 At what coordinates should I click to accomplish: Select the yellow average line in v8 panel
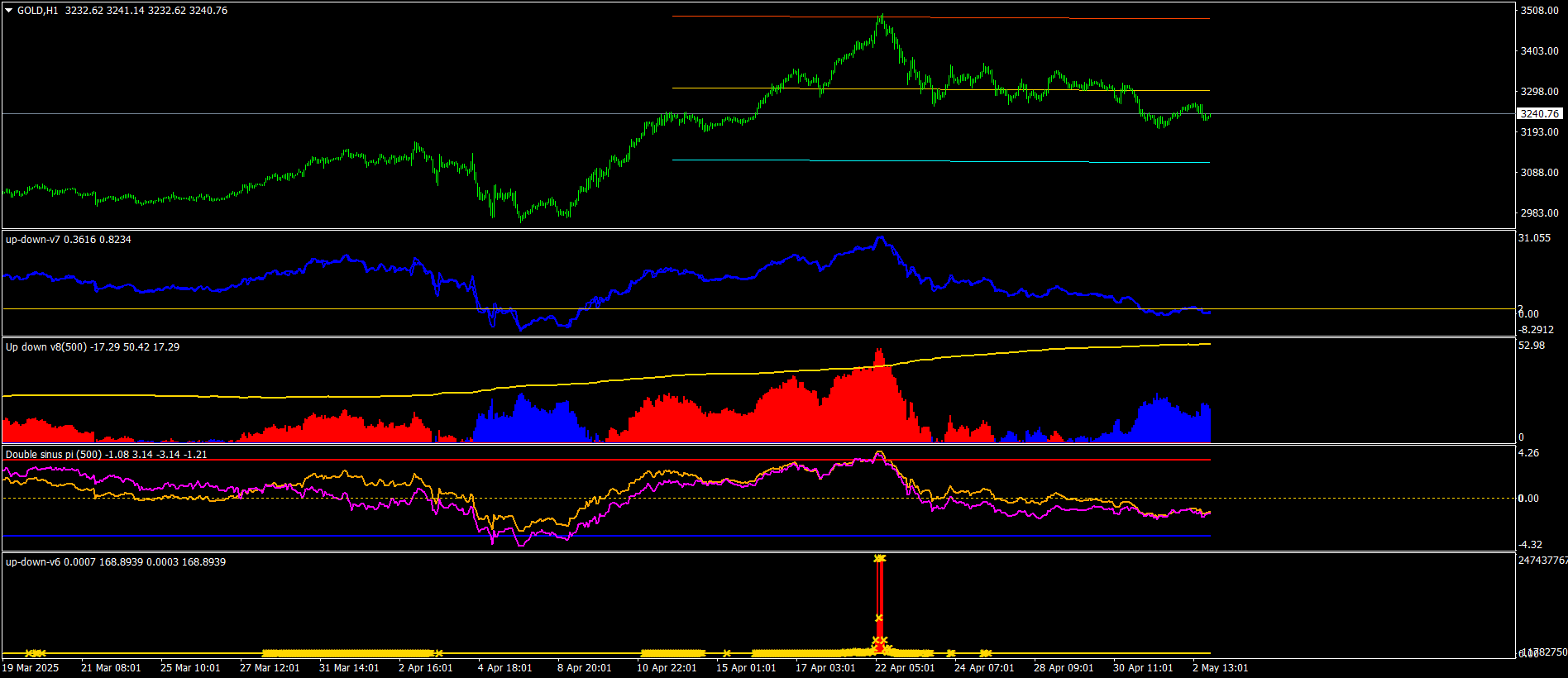606,380
